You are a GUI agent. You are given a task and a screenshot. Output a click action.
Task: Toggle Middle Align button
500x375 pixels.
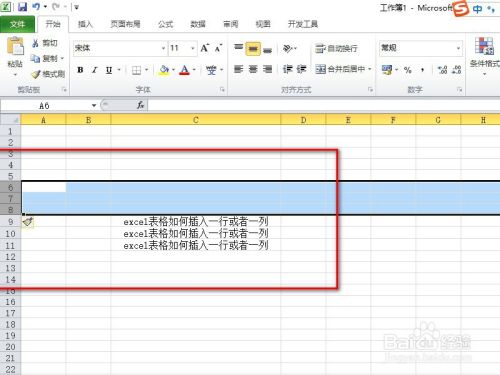click(253, 49)
